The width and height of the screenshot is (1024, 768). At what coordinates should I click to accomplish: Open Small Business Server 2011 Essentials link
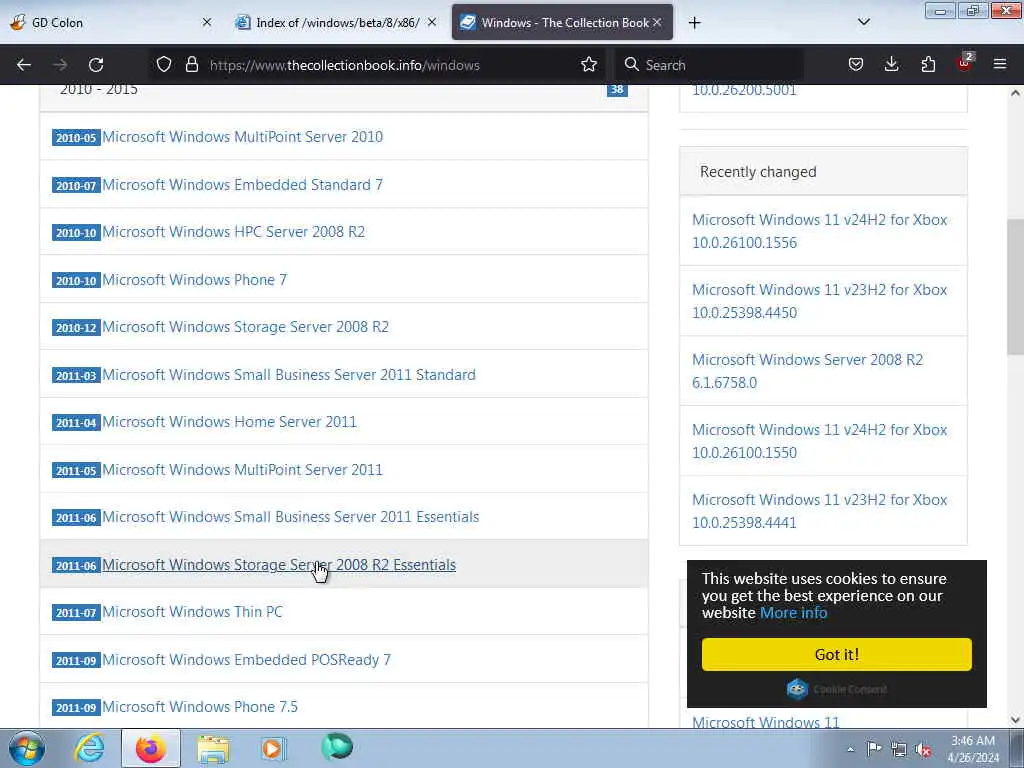coord(291,517)
